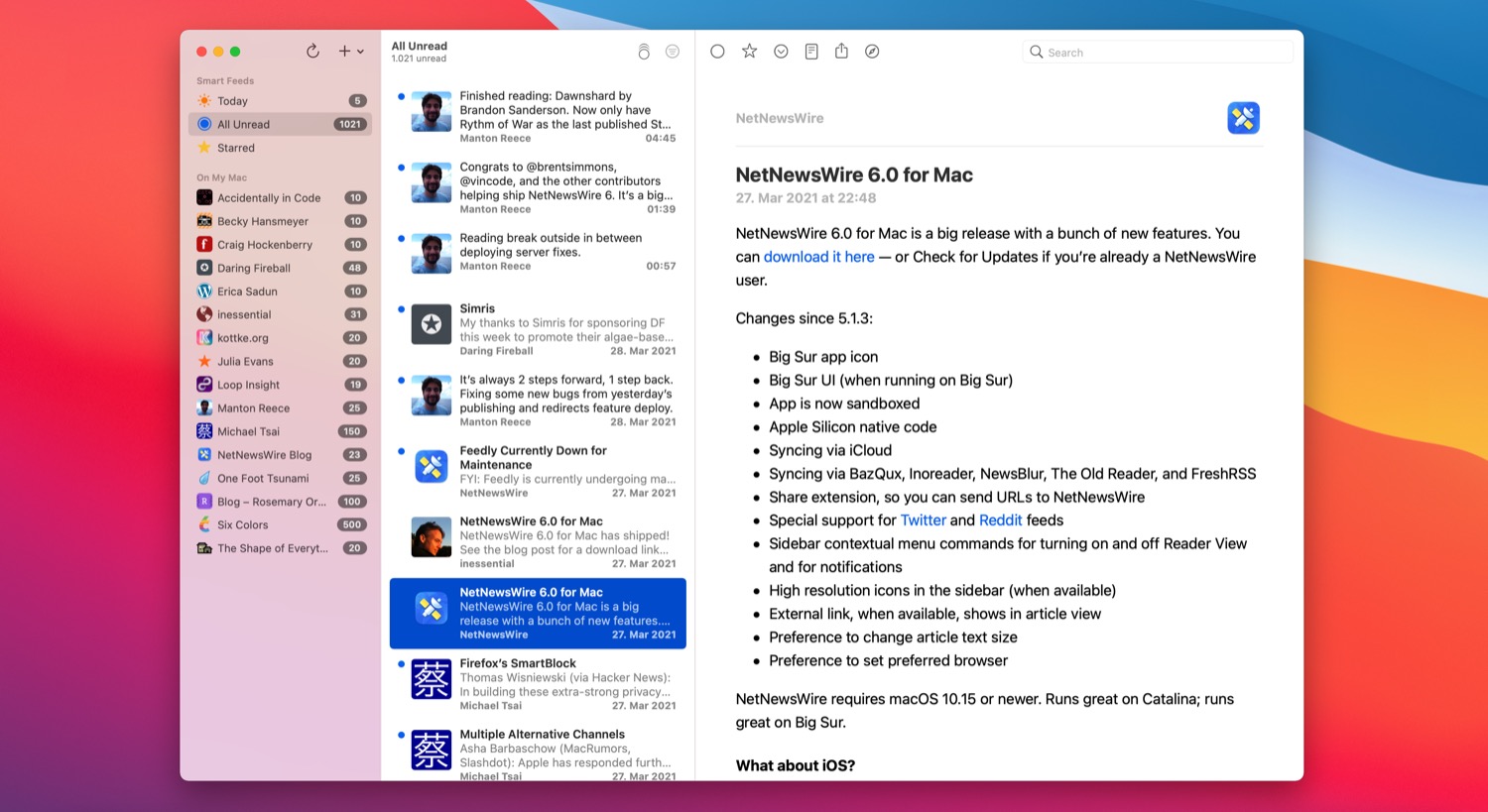Click the Next Unread down-arrow icon

pyautogui.click(x=781, y=52)
